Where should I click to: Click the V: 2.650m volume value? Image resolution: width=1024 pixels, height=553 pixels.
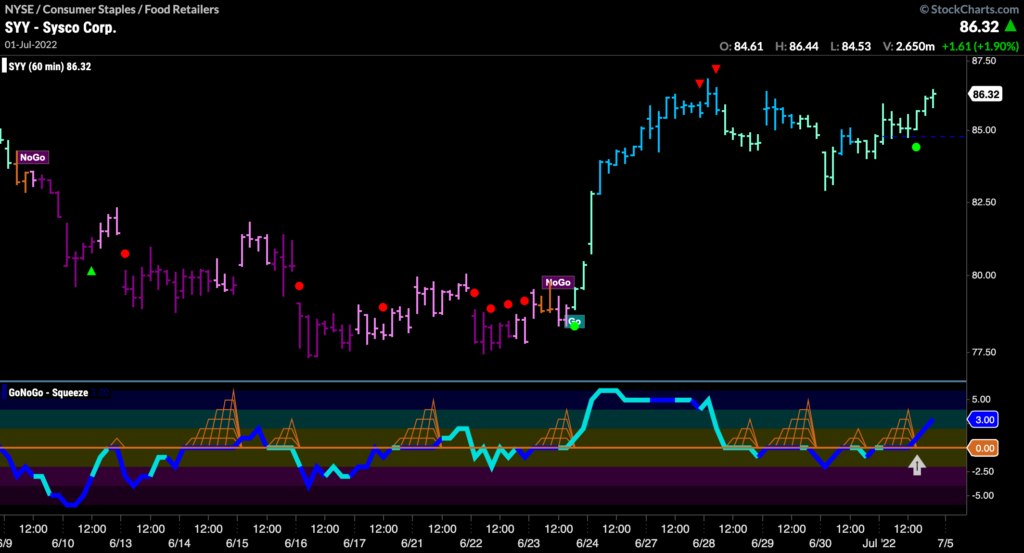click(x=908, y=46)
